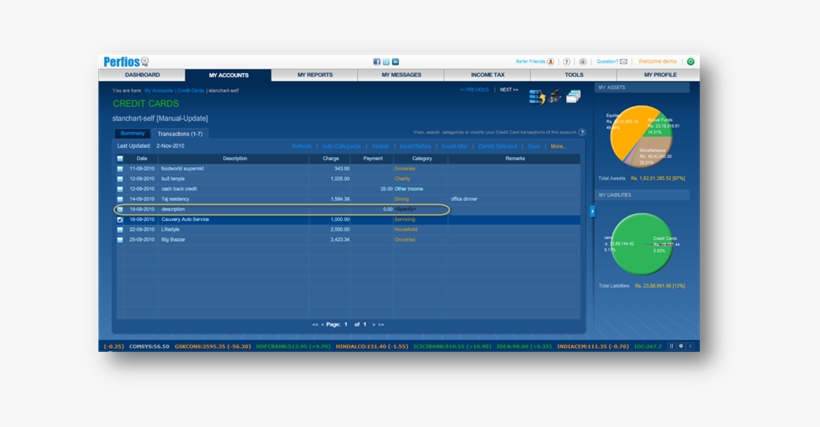Viewport: 820px width, 427px height.
Task: Open the Servicing category cell
Action: click(405, 220)
